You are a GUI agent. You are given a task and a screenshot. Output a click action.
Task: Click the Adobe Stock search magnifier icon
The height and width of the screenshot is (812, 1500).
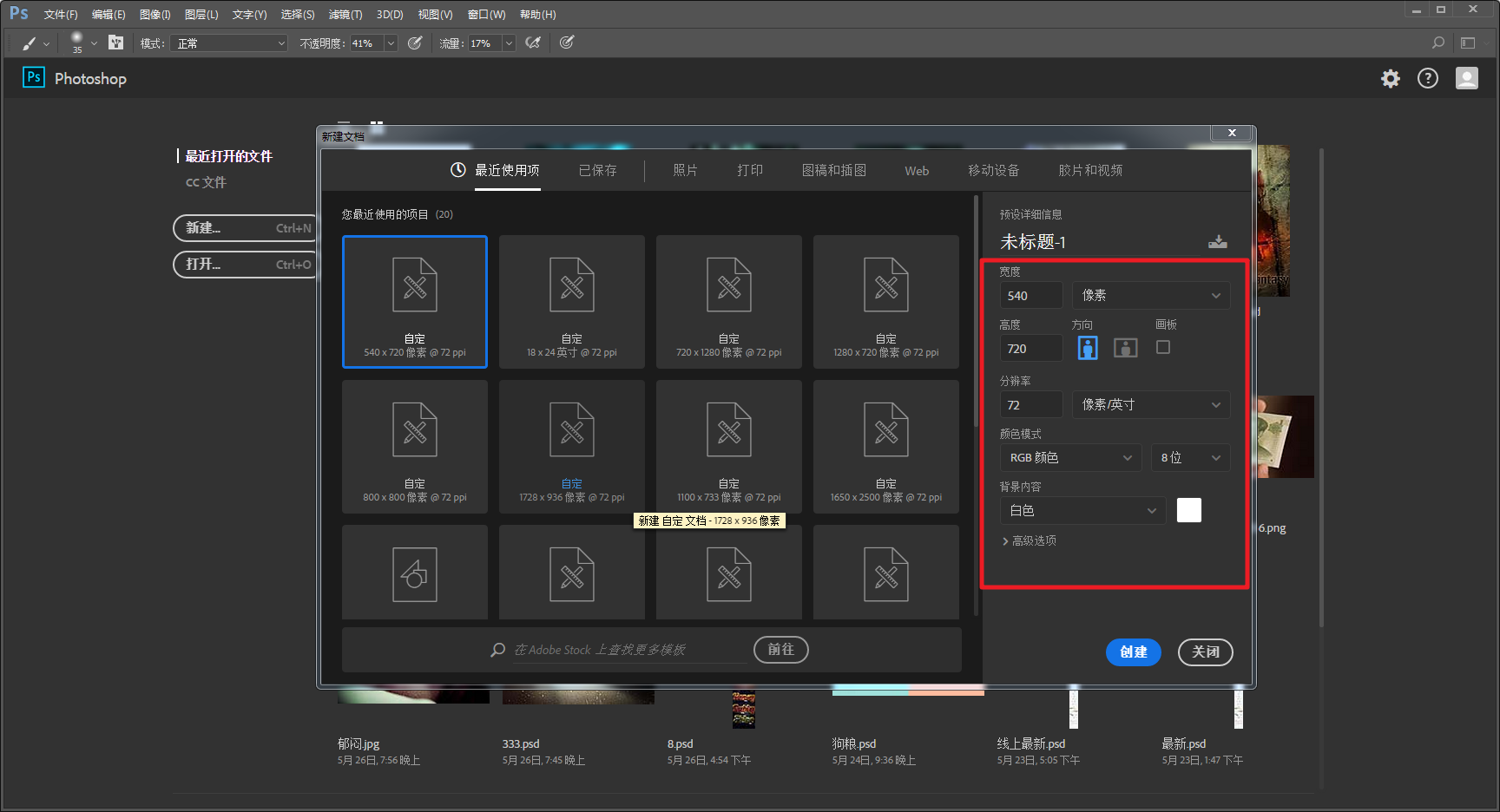(x=498, y=650)
